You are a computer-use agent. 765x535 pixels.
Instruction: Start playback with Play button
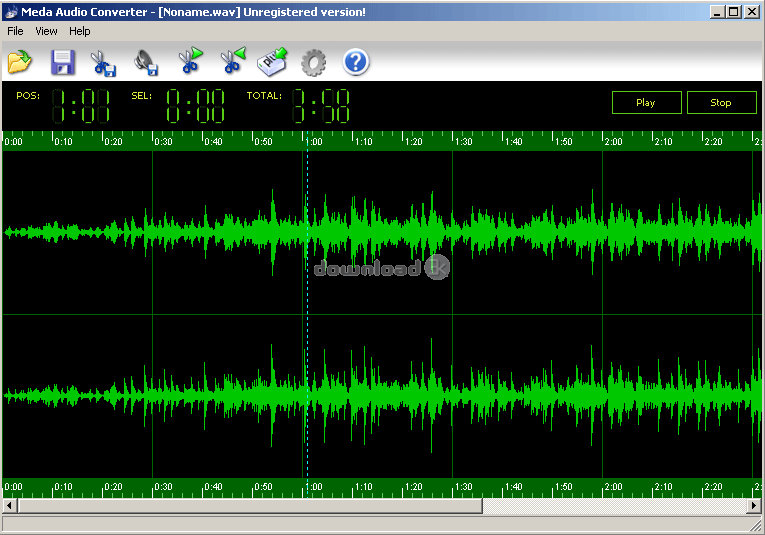click(646, 102)
